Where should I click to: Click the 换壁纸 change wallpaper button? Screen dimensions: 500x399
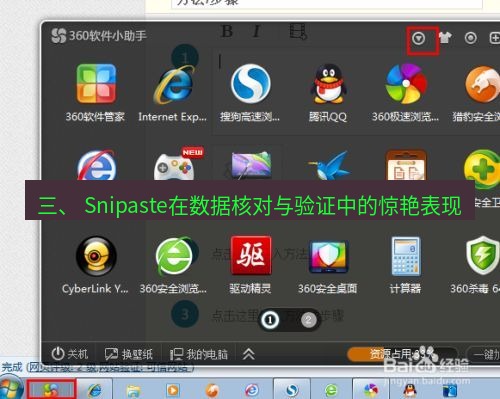[129, 354]
